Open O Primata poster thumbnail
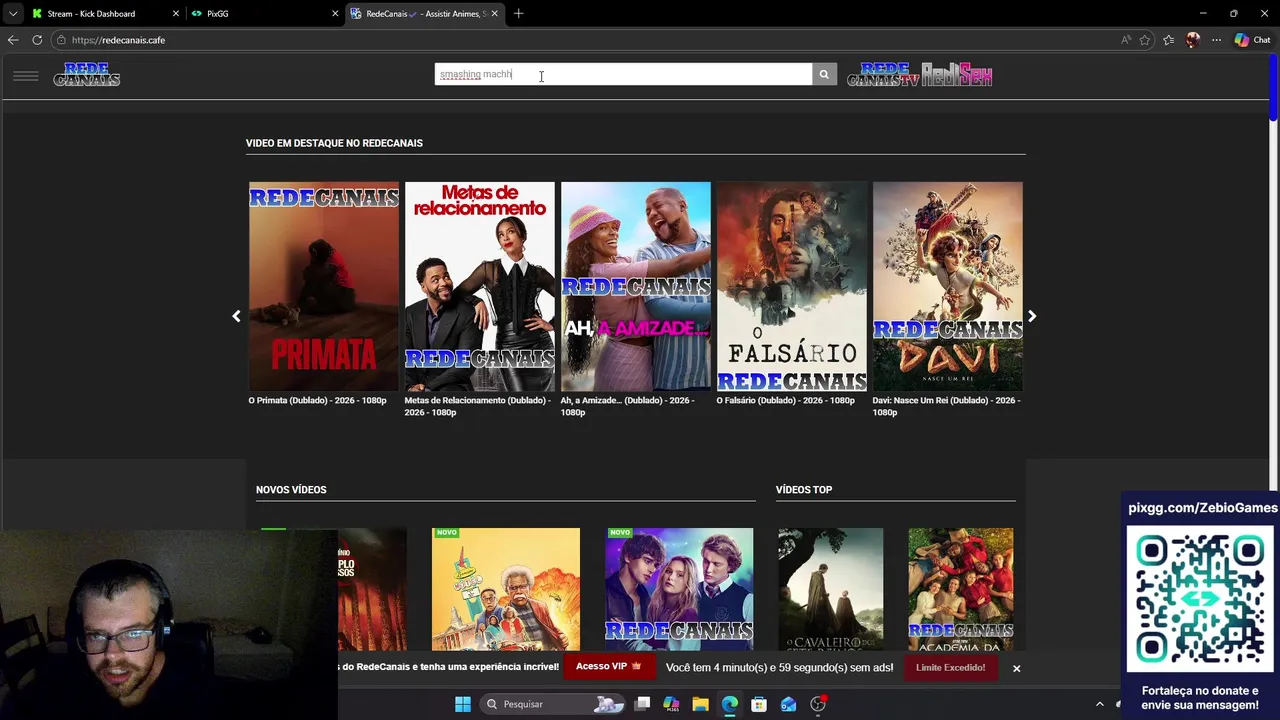1280x720 pixels. click(x=324, y=286)
